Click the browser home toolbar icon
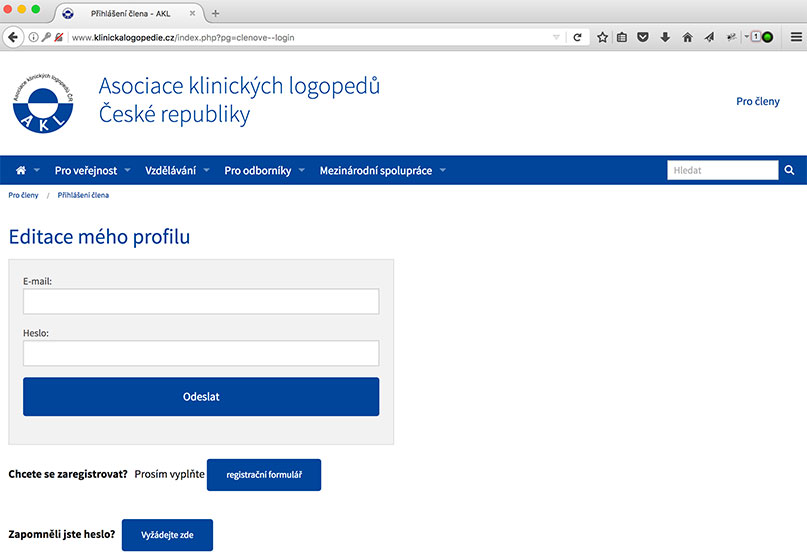 [687, 37]
